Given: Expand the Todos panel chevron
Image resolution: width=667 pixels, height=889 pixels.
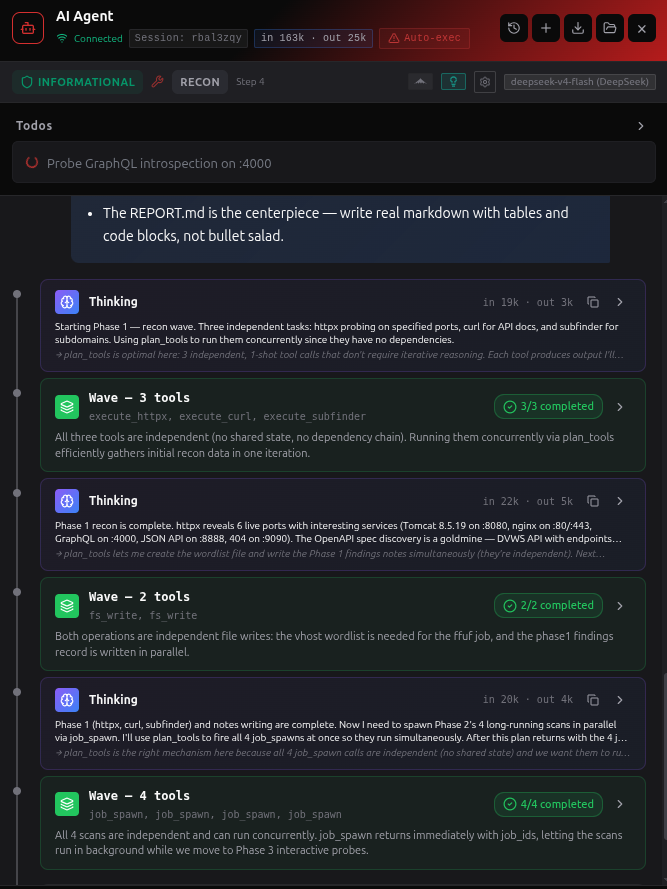Looking at the screenshot, I should [641, 126].
